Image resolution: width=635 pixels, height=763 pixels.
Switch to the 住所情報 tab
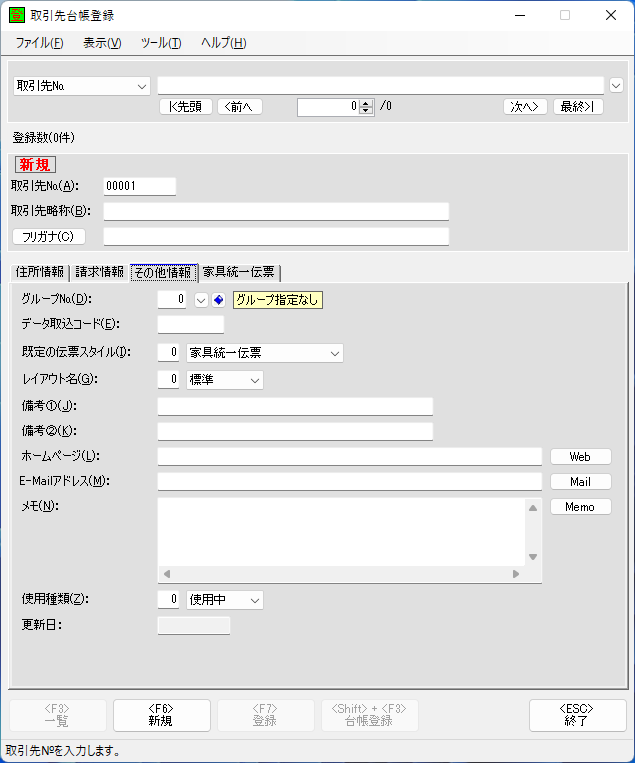(40, 272)
